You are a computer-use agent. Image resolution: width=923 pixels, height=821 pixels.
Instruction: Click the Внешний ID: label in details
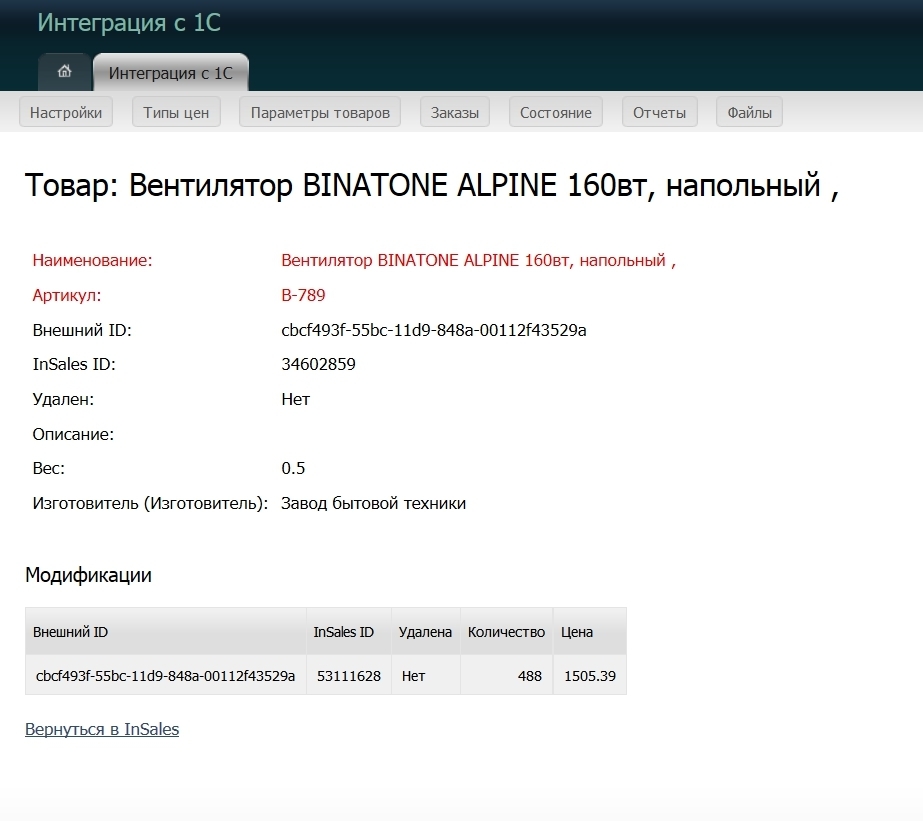pos(82,330)
